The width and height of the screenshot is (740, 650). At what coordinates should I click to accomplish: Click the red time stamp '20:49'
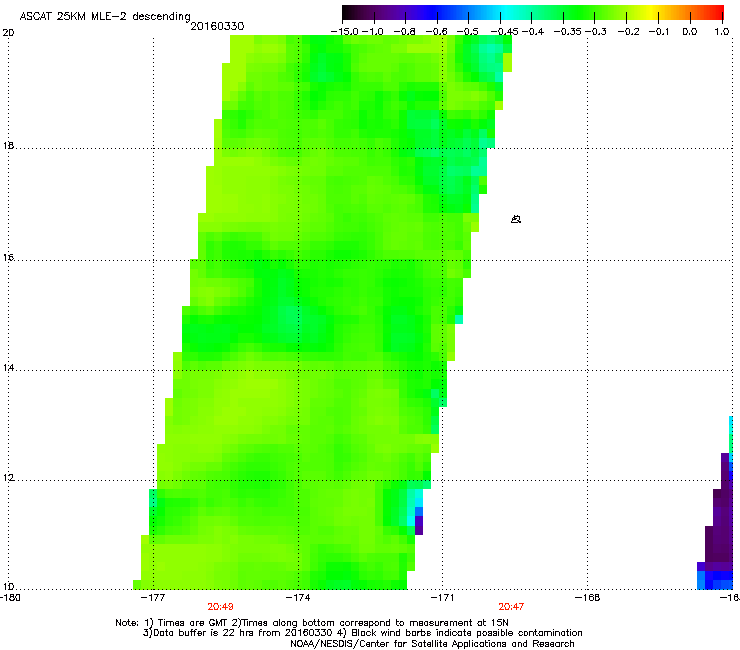(x=220, y=607)
